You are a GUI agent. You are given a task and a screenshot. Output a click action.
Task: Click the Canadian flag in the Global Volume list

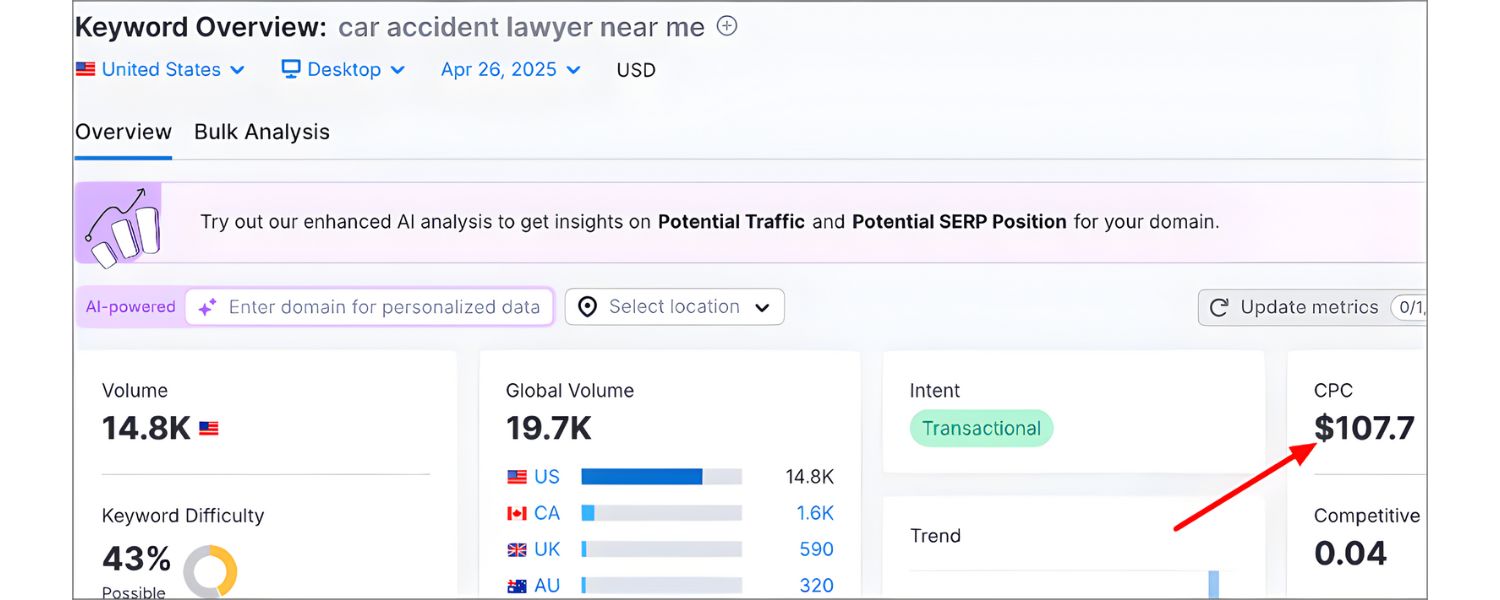pyautogui.click(x=519, y=512)
